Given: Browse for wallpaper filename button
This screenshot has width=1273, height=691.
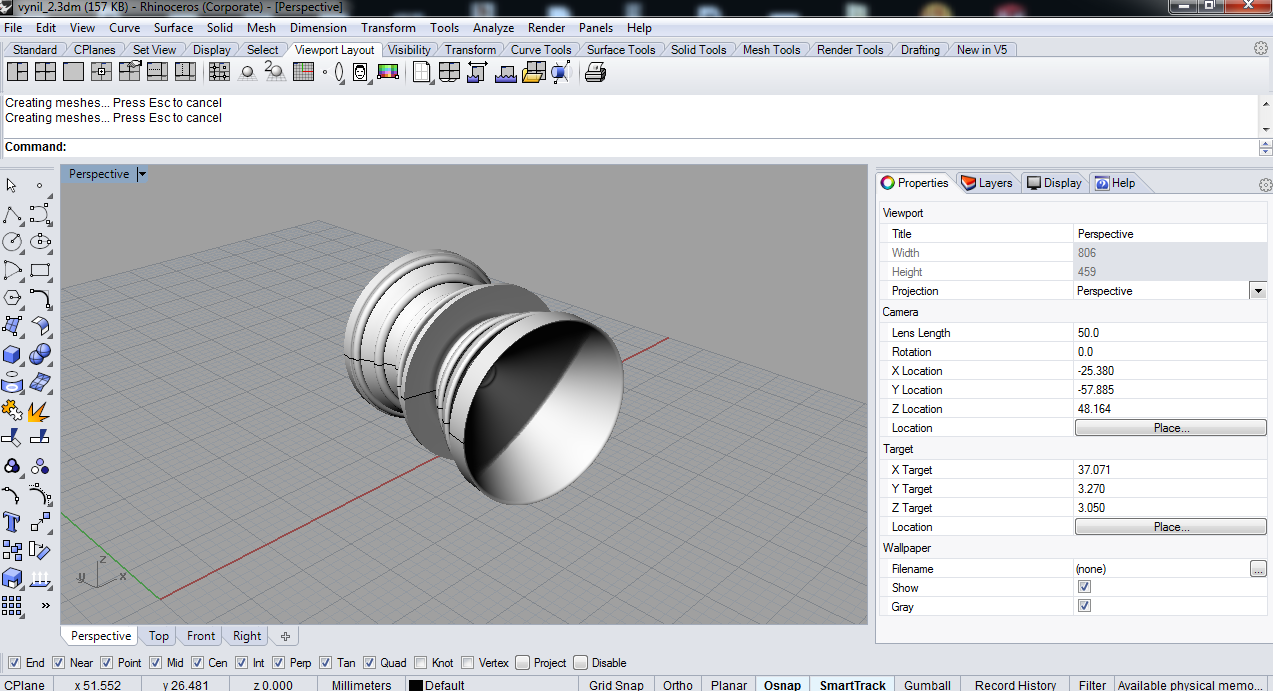Looking at the screenshot, I should pos(1258,568).
